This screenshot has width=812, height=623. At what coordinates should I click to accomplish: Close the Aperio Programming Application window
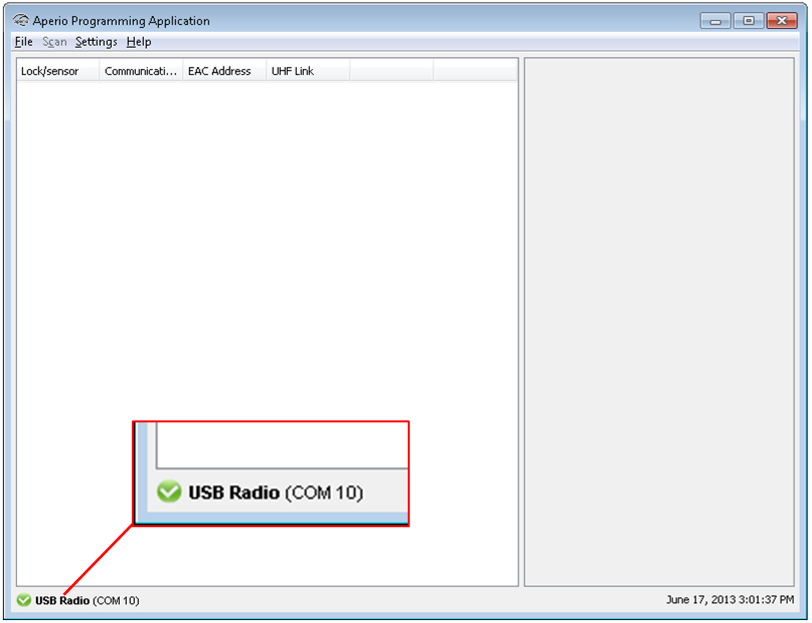click(x=782, y=21)
